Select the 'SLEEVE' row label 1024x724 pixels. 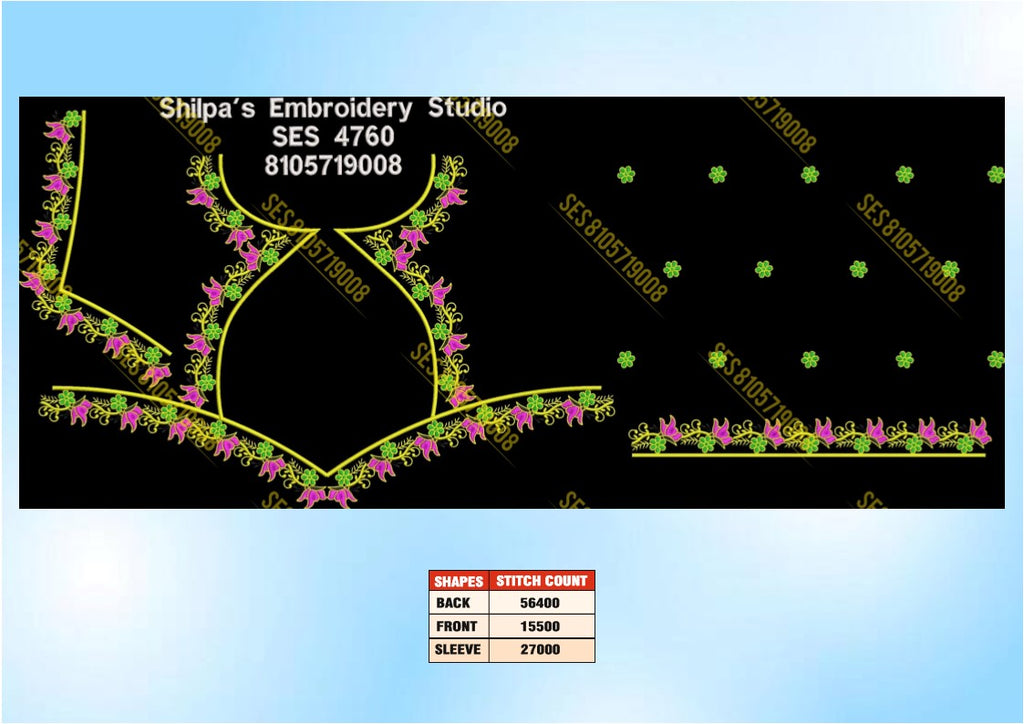[458, 650]
